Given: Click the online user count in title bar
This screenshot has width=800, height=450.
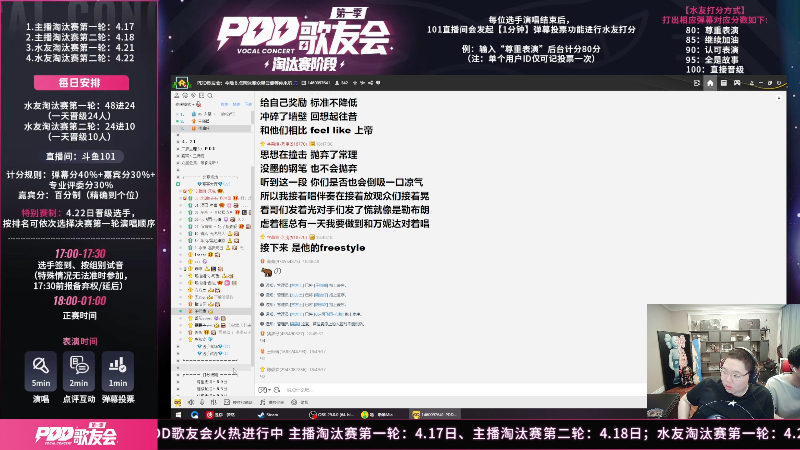Looking at the screenshot, I should pyautogui.click(x=341, y=83).
